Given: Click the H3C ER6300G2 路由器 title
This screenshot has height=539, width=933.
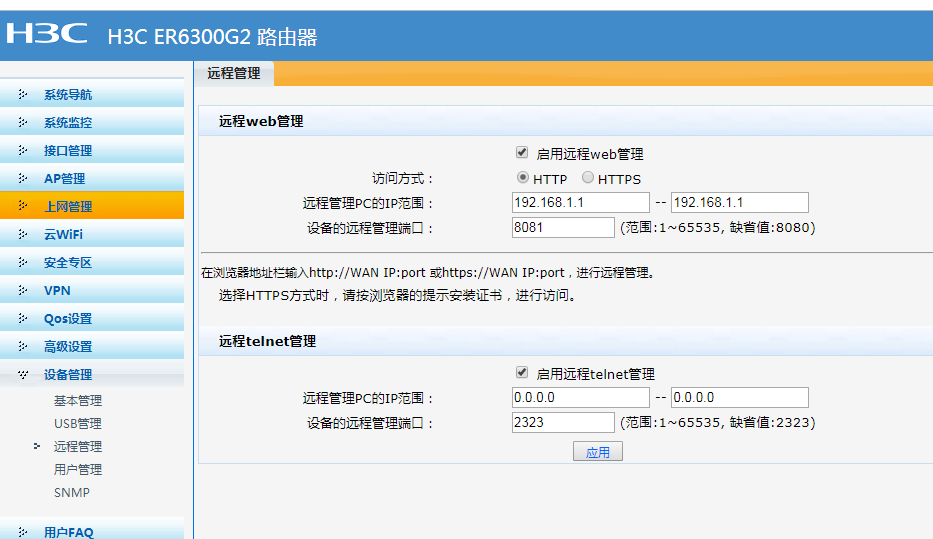Looking at the screenshot, I should pyautogui.click(x=212, y=37).
